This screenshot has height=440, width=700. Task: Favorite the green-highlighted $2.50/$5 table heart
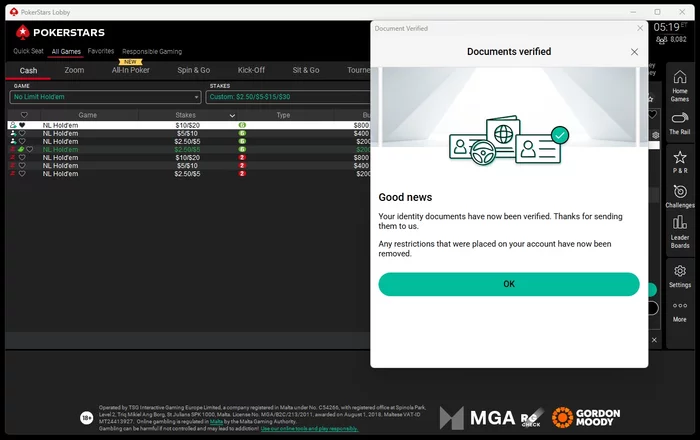pos(29,149)
